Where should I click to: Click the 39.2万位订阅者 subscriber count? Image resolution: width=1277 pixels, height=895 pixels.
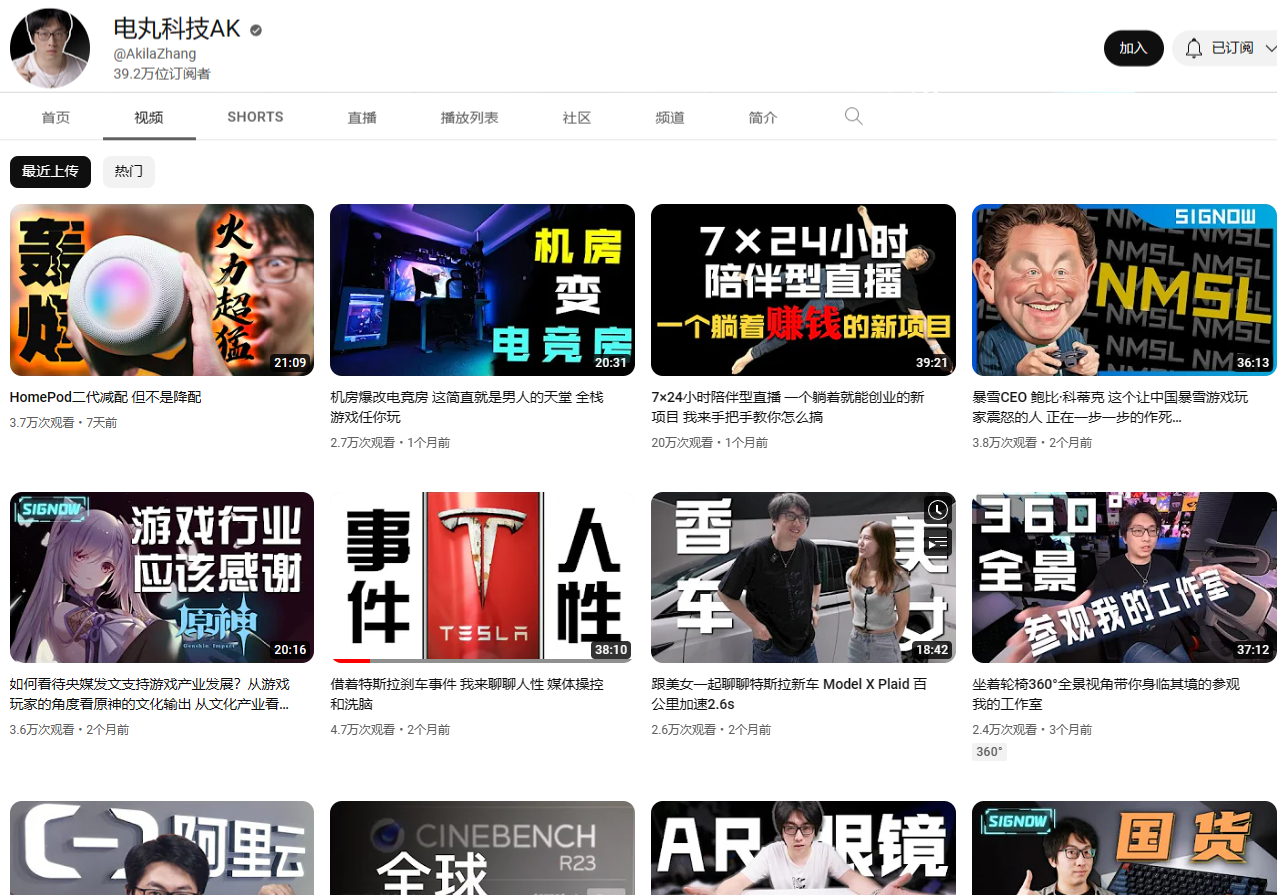pos(162,74)
